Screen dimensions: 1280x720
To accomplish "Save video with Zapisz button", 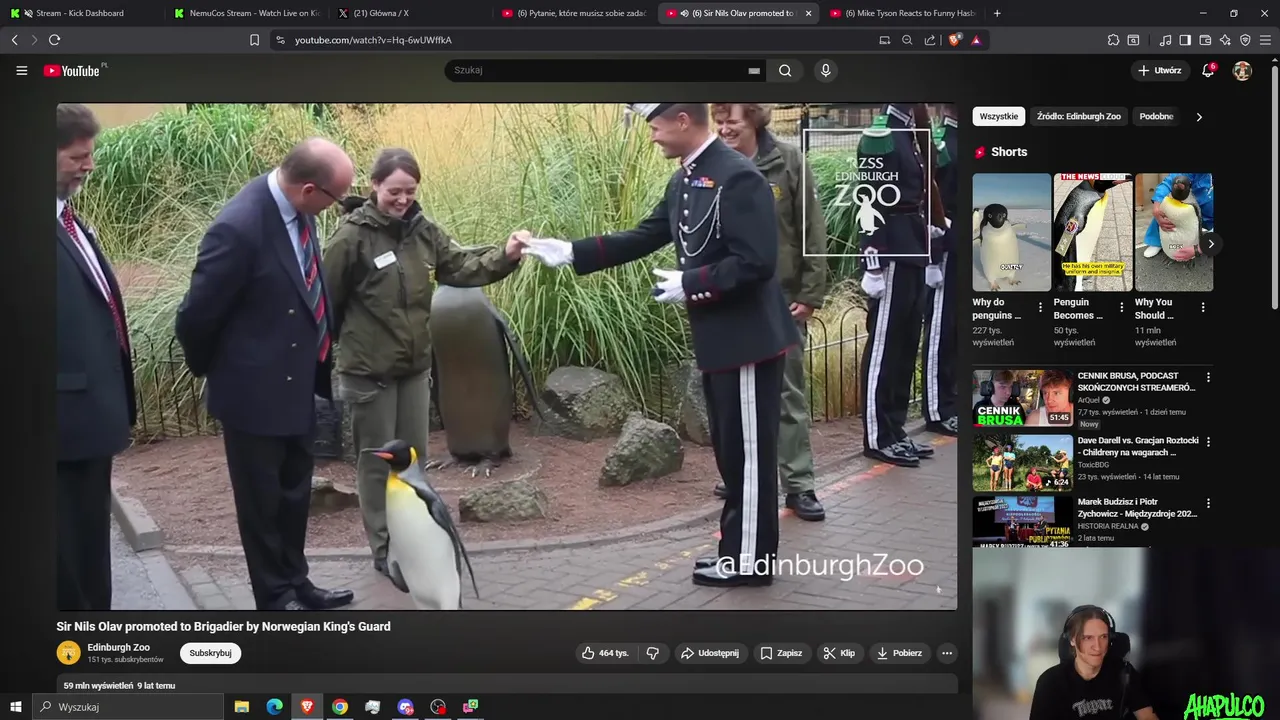I will coord(781,653).
